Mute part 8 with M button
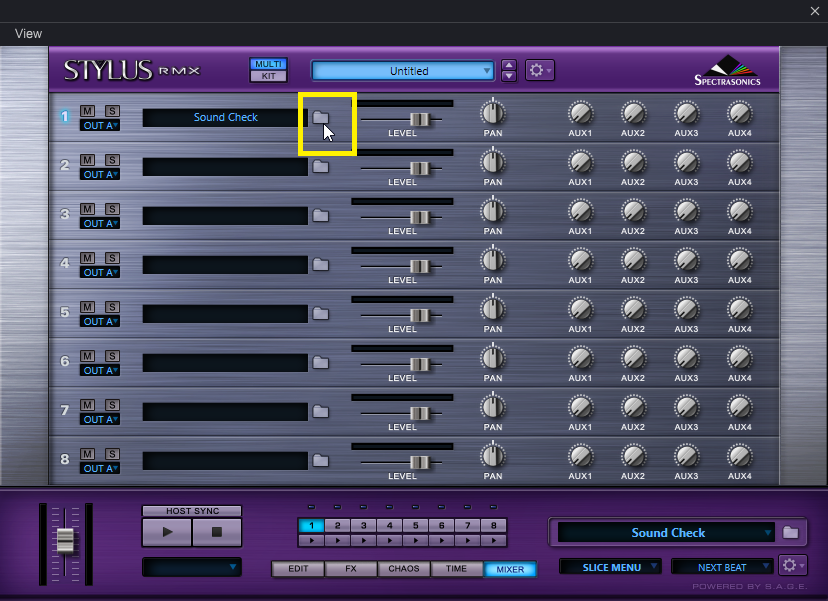This screenshot has height=601, width=828. click(x=88, y=454)
